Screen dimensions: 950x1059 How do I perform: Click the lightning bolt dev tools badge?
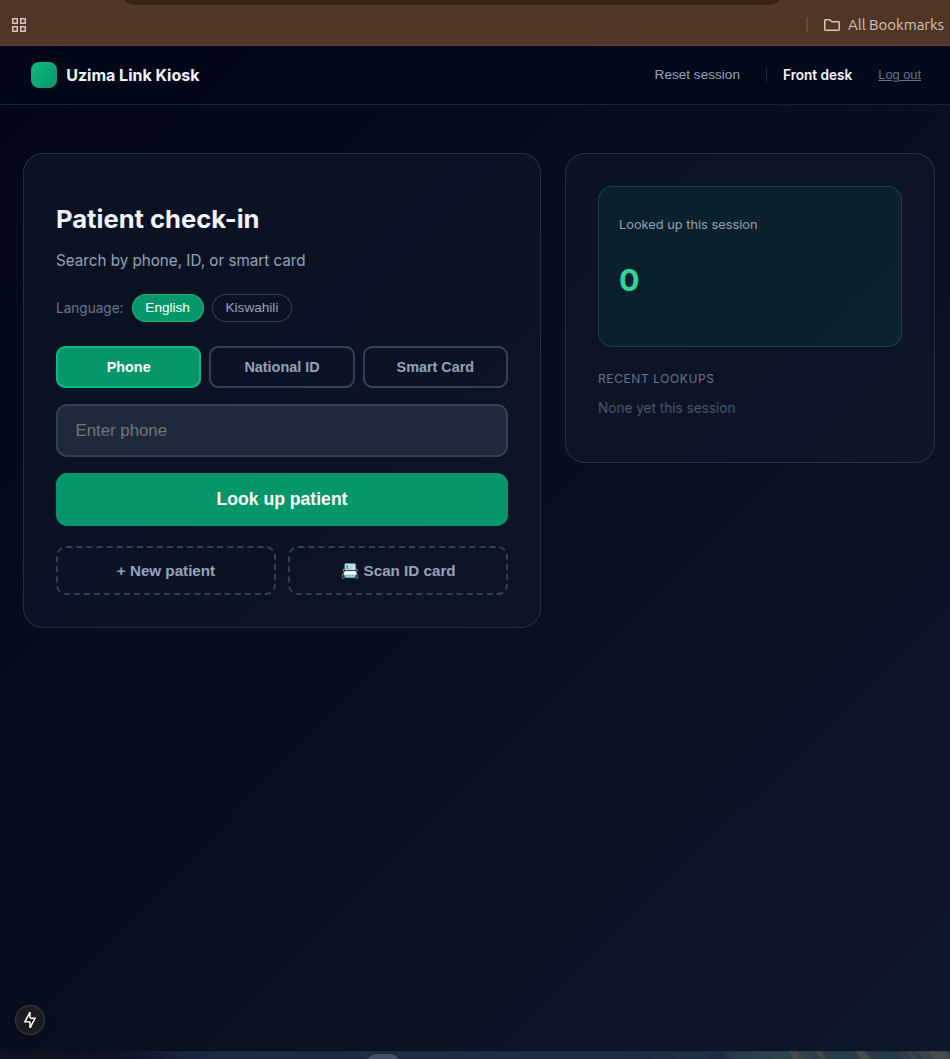[x=30, y=1020]
